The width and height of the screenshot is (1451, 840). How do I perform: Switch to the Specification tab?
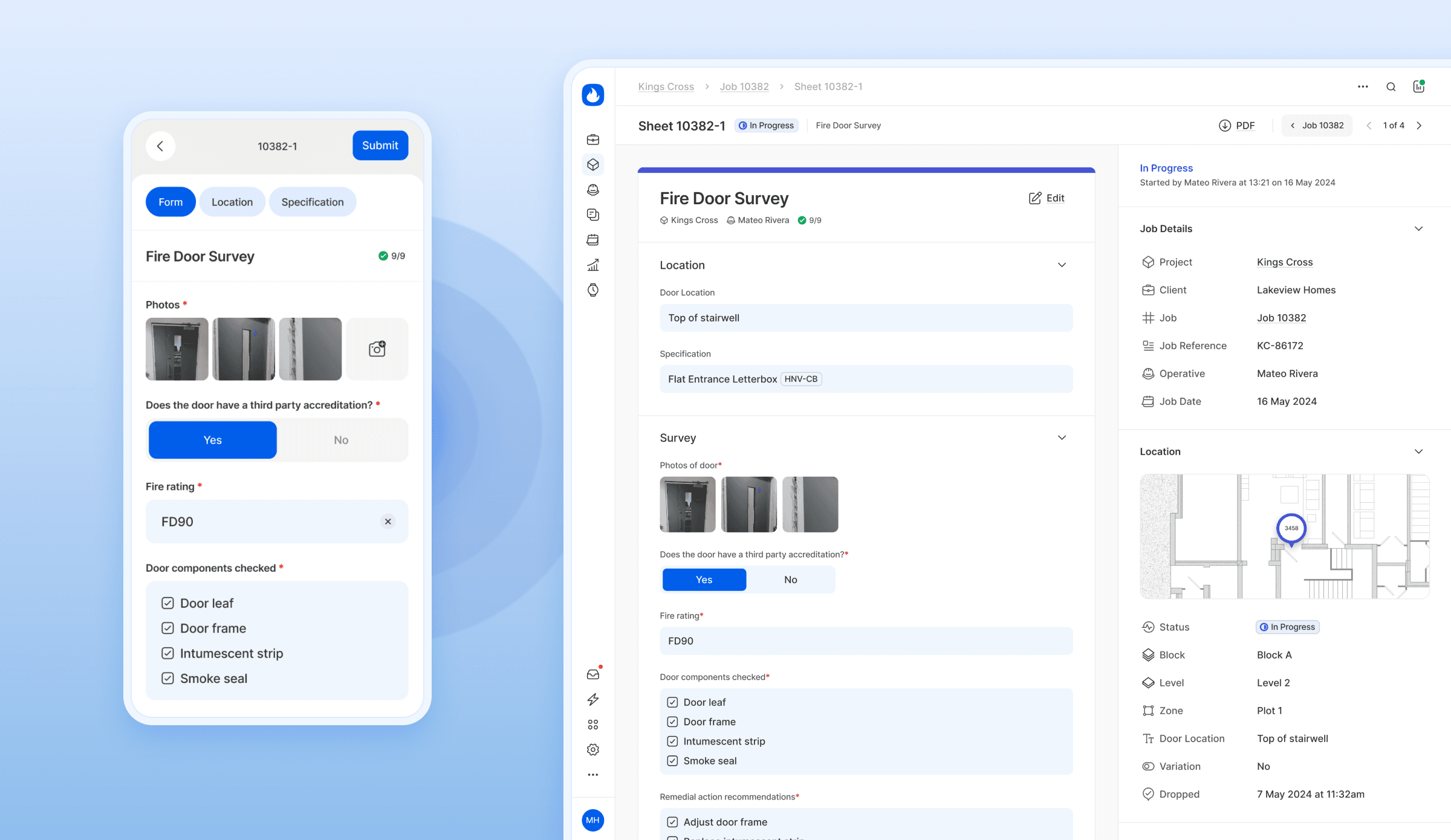click(x=312, y=201)
